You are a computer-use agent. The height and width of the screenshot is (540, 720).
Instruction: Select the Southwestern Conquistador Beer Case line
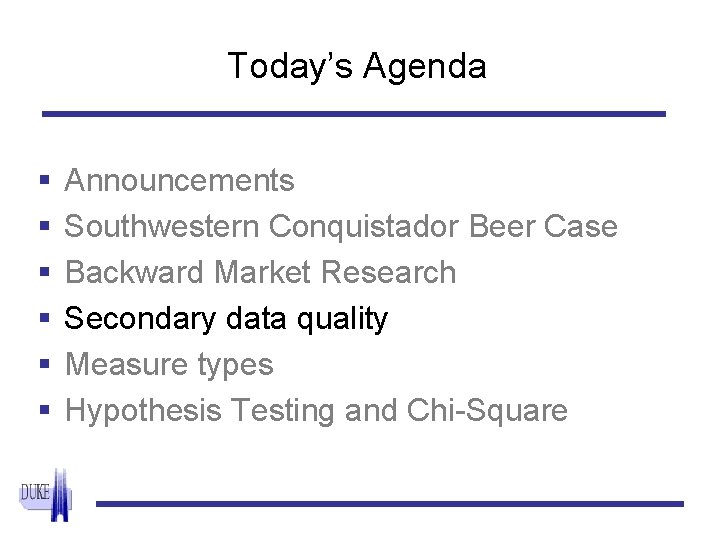pyautogui.click(x=341, y=227)
